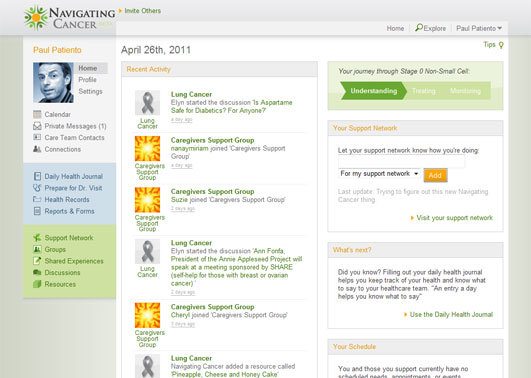Click the Support Network icon
The width and height of the screenshot is (531, 378).
pos(37,237)
